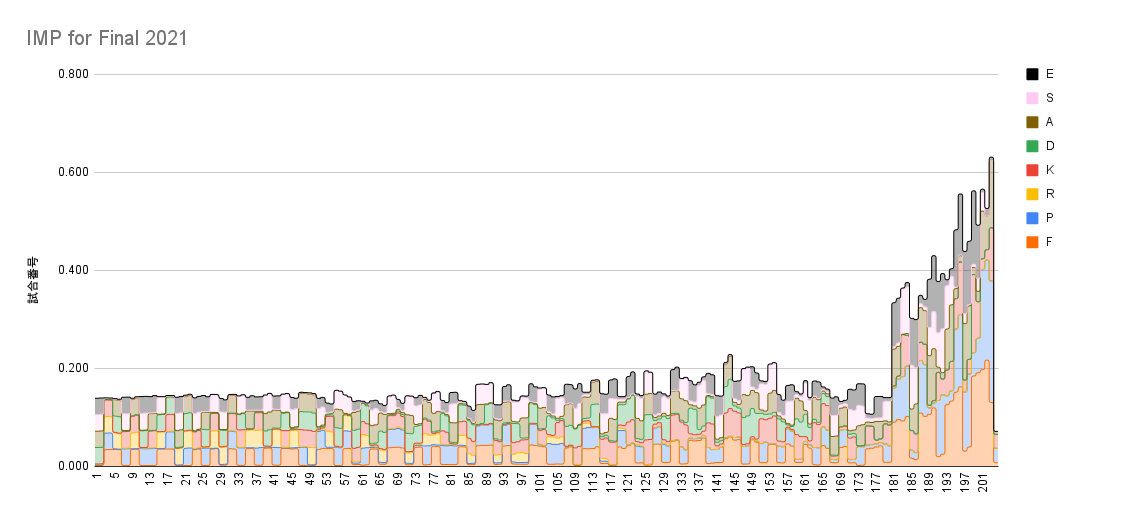Select the legend label A
Image resolution: width=1132 pixels, height=519 pixels.
pyautogui.click(x=1049, y=122)
